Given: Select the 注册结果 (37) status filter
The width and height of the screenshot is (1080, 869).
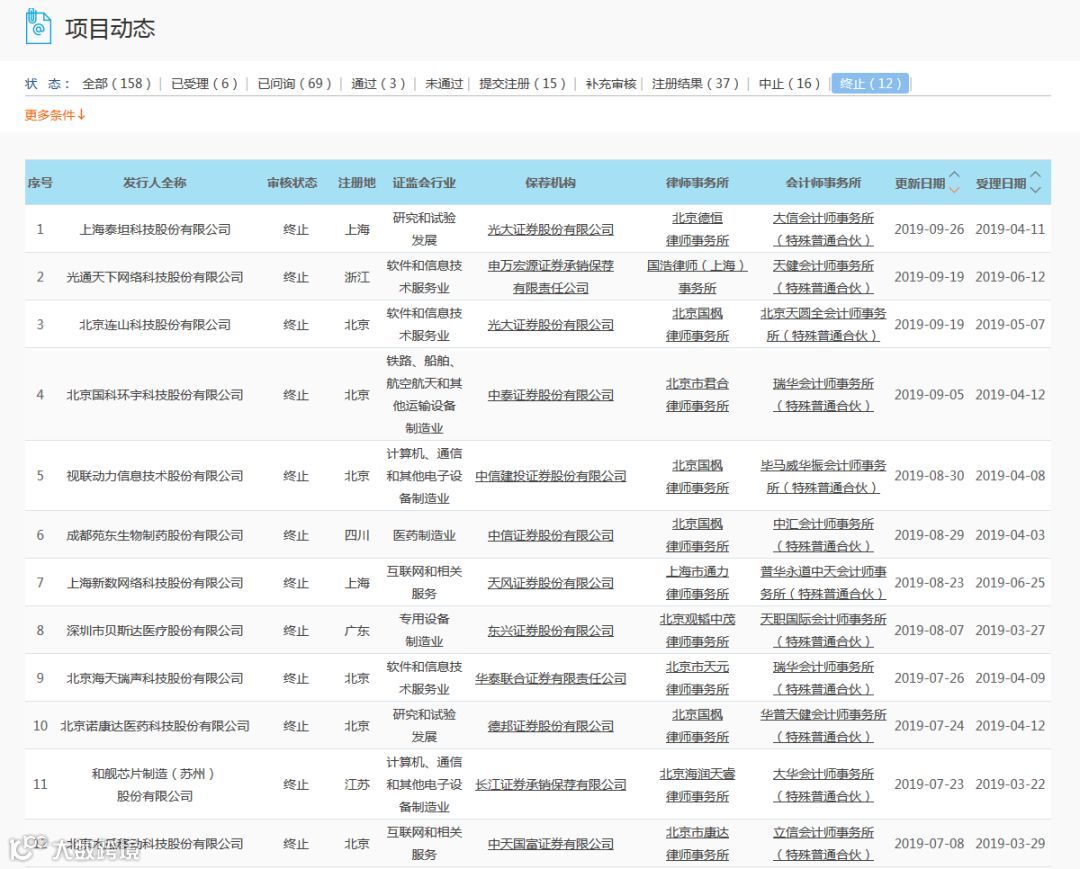Looking at the screenshot, I should (x=696, y=83).
